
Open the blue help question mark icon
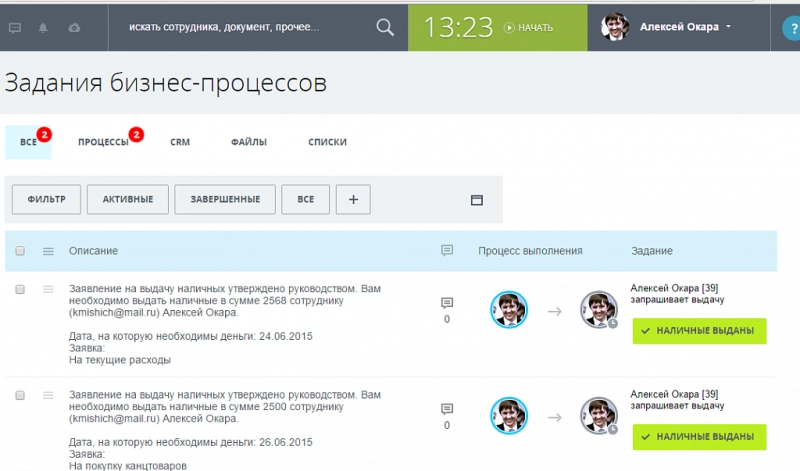pos(790,28)
